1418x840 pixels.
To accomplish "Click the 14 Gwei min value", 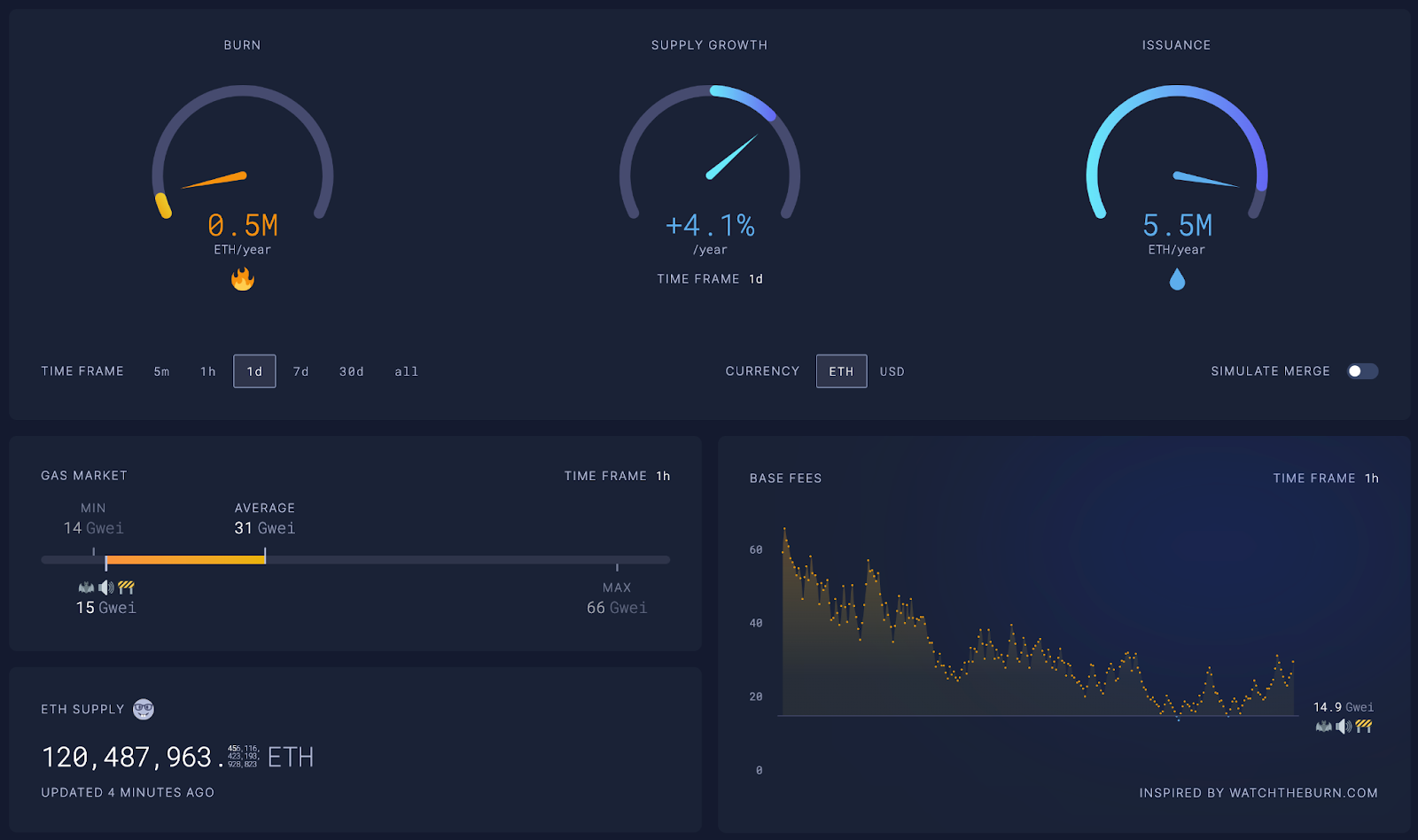I will [x=93, y=528].
